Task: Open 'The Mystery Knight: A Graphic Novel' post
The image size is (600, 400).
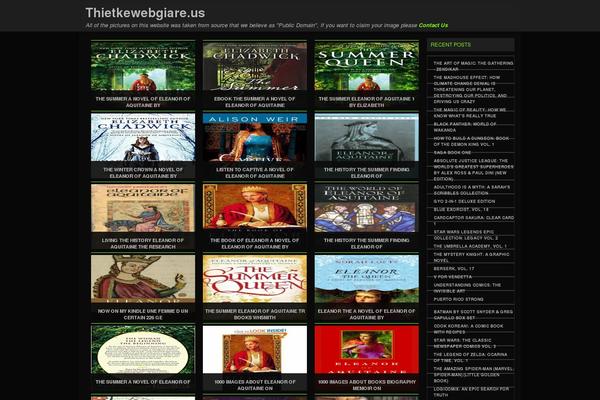Action: pyautogui.click(x=471, y=257)
